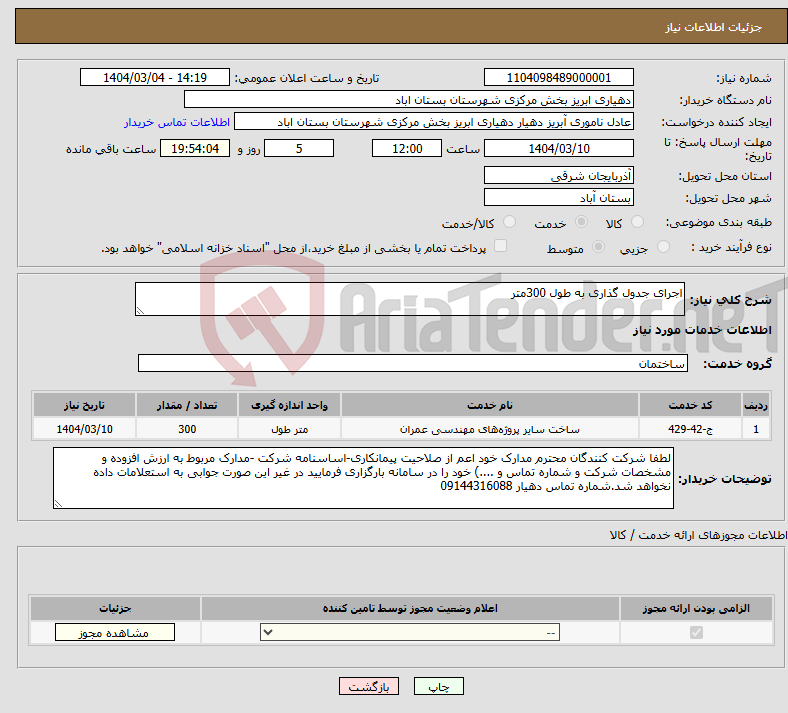Click the الزامی بودن ارائه مجوز header
788x713 pixels.
point(696,608)
